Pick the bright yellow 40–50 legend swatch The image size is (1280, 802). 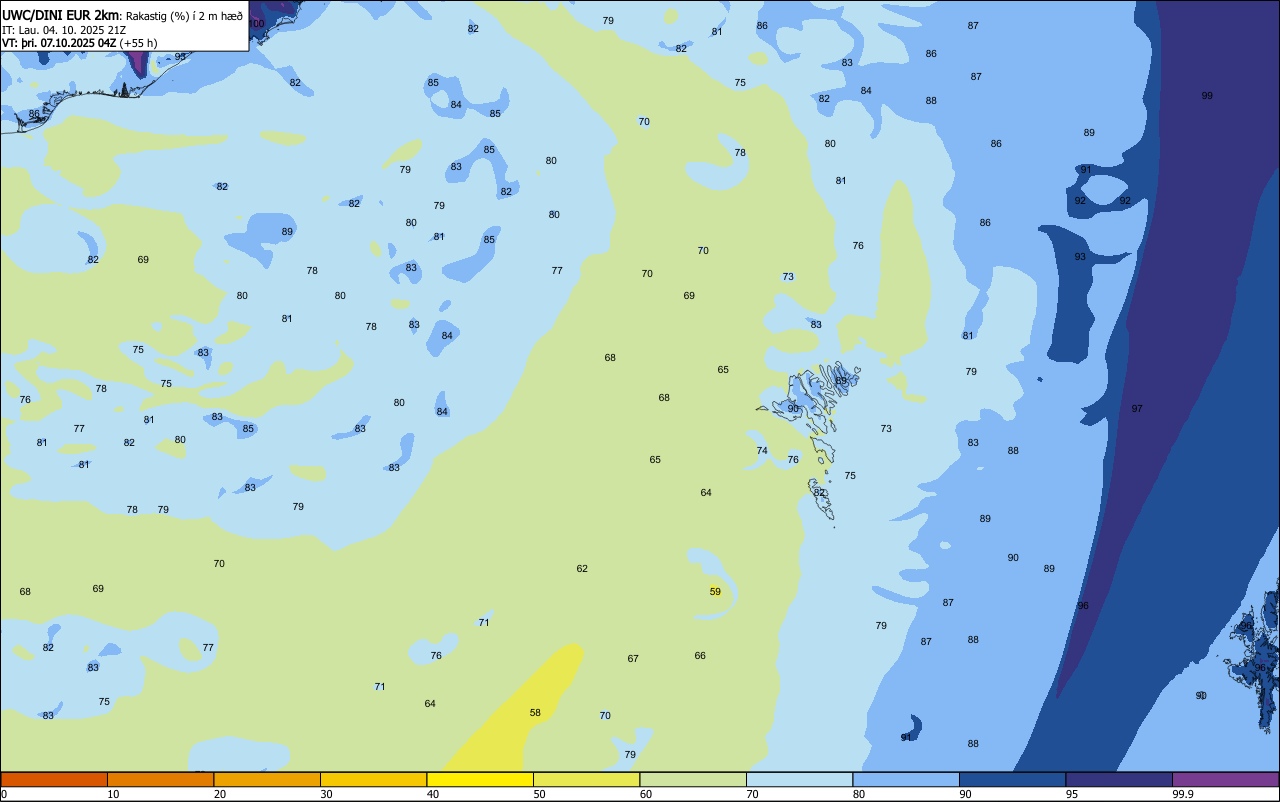[x=480, y=779]
